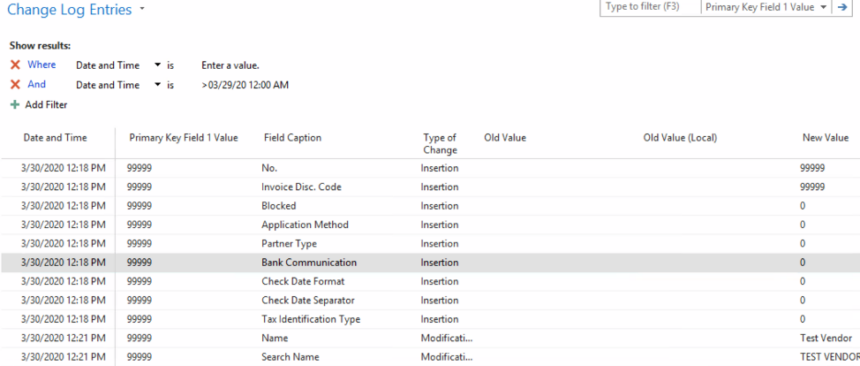Select the Blocked field caption cell
Viewport: 860px width, 366px height.
(279, 206)
